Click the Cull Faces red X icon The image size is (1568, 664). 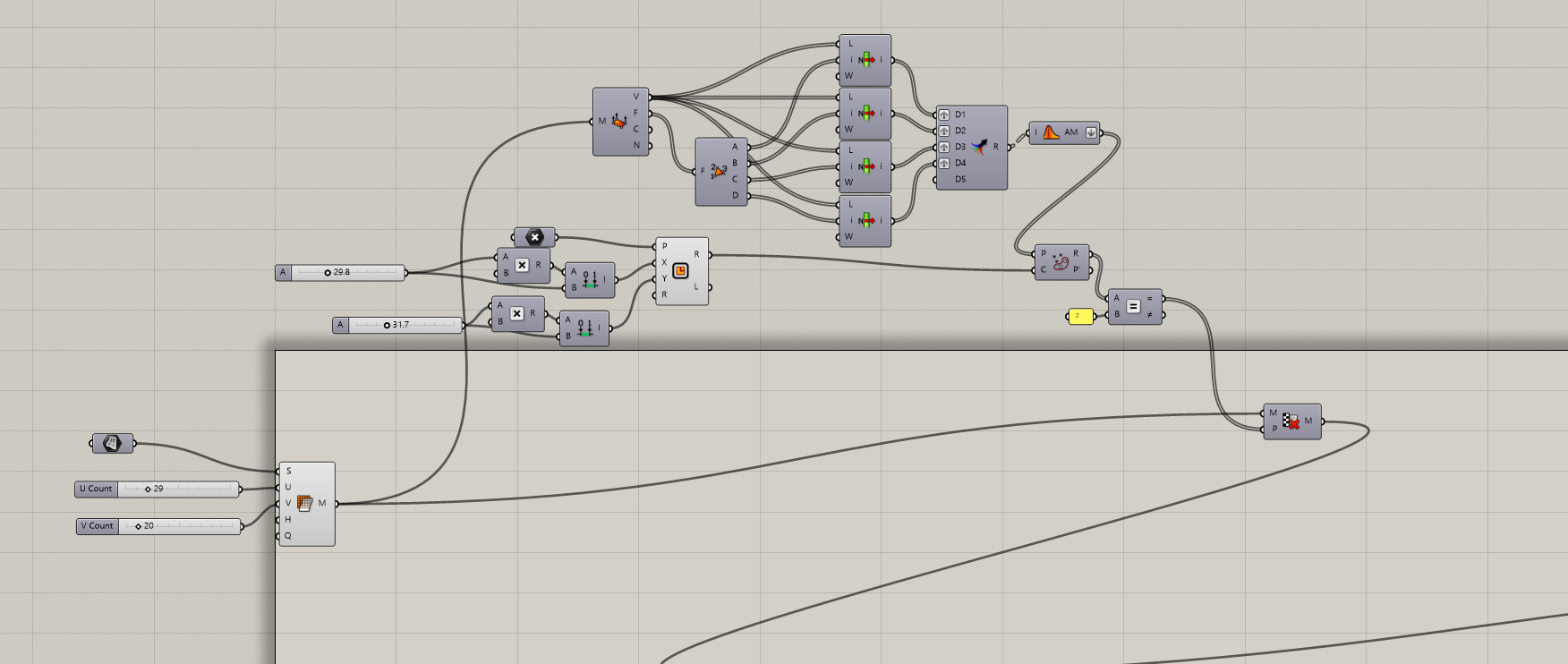click(x=1291, y=421)
